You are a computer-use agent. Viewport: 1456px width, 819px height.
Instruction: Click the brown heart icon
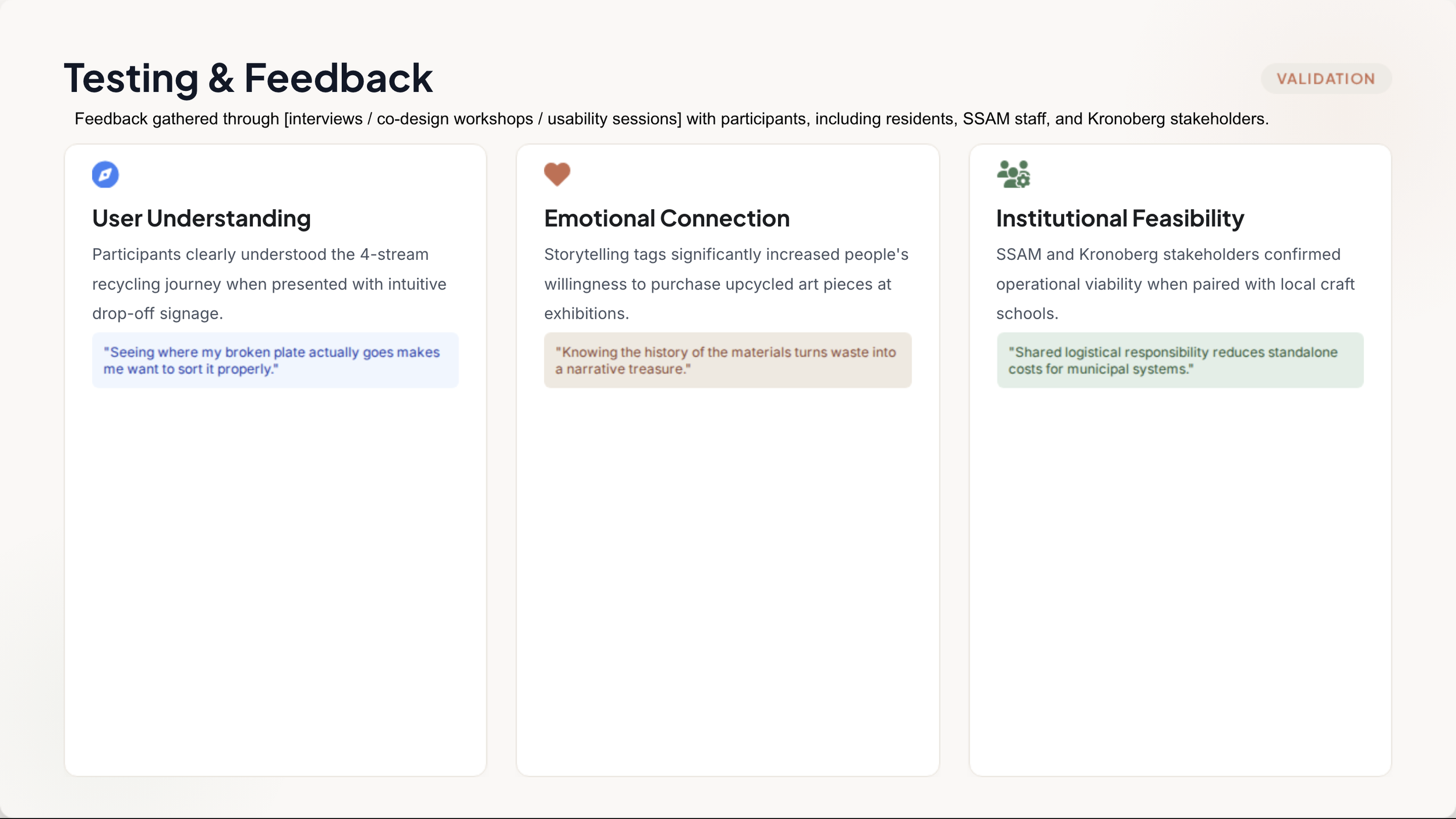tap(557, 174)
